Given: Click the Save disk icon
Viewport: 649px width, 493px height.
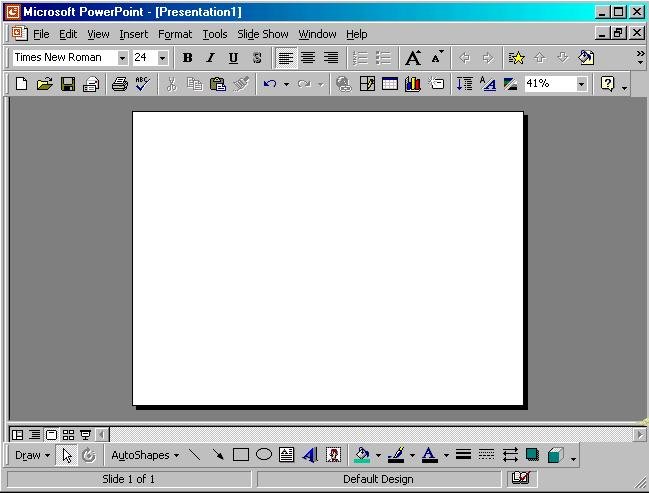Looking at the screenshot, I should point(68,84).
